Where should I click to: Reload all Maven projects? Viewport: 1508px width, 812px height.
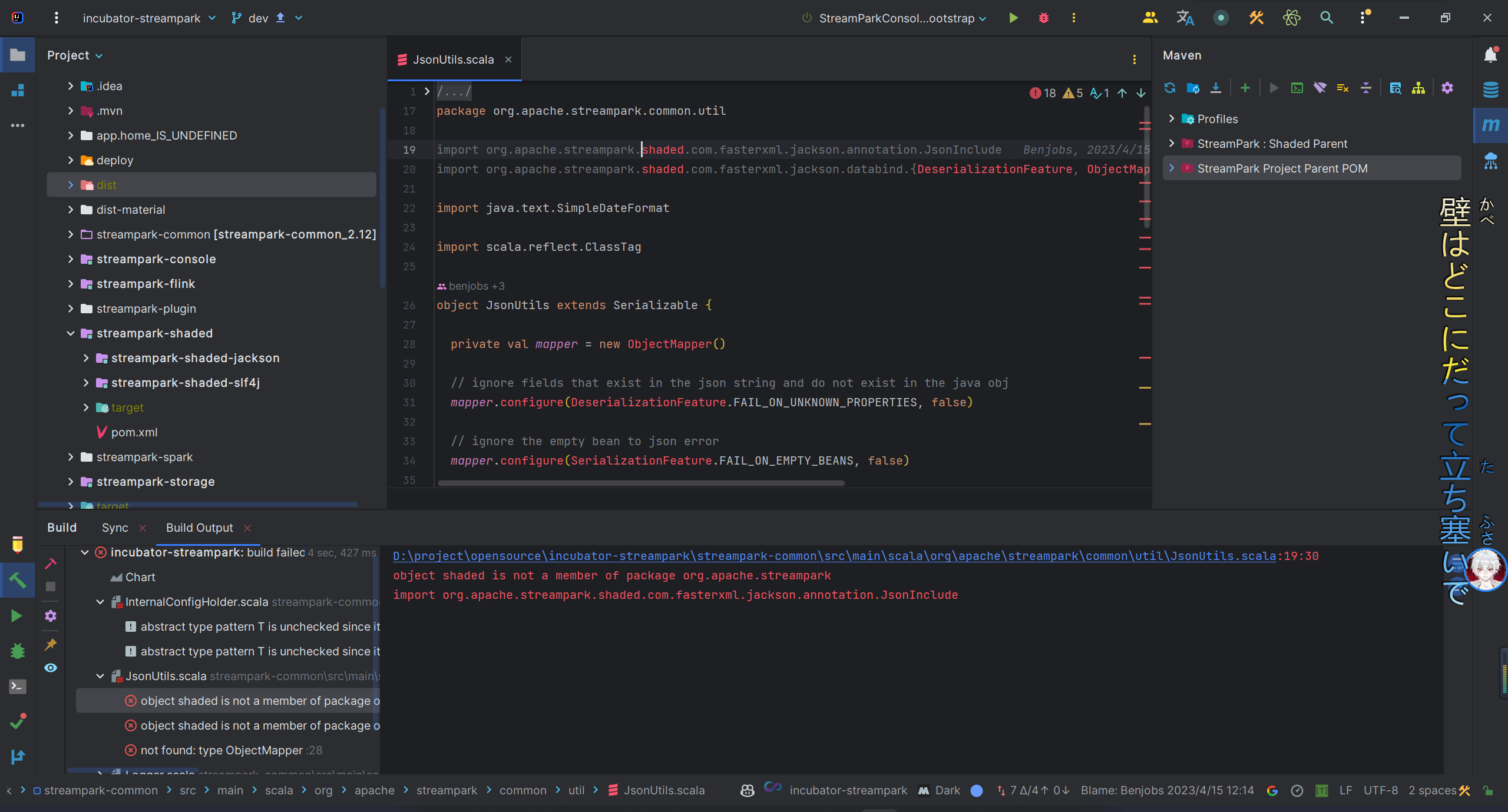pos(1170,88)
